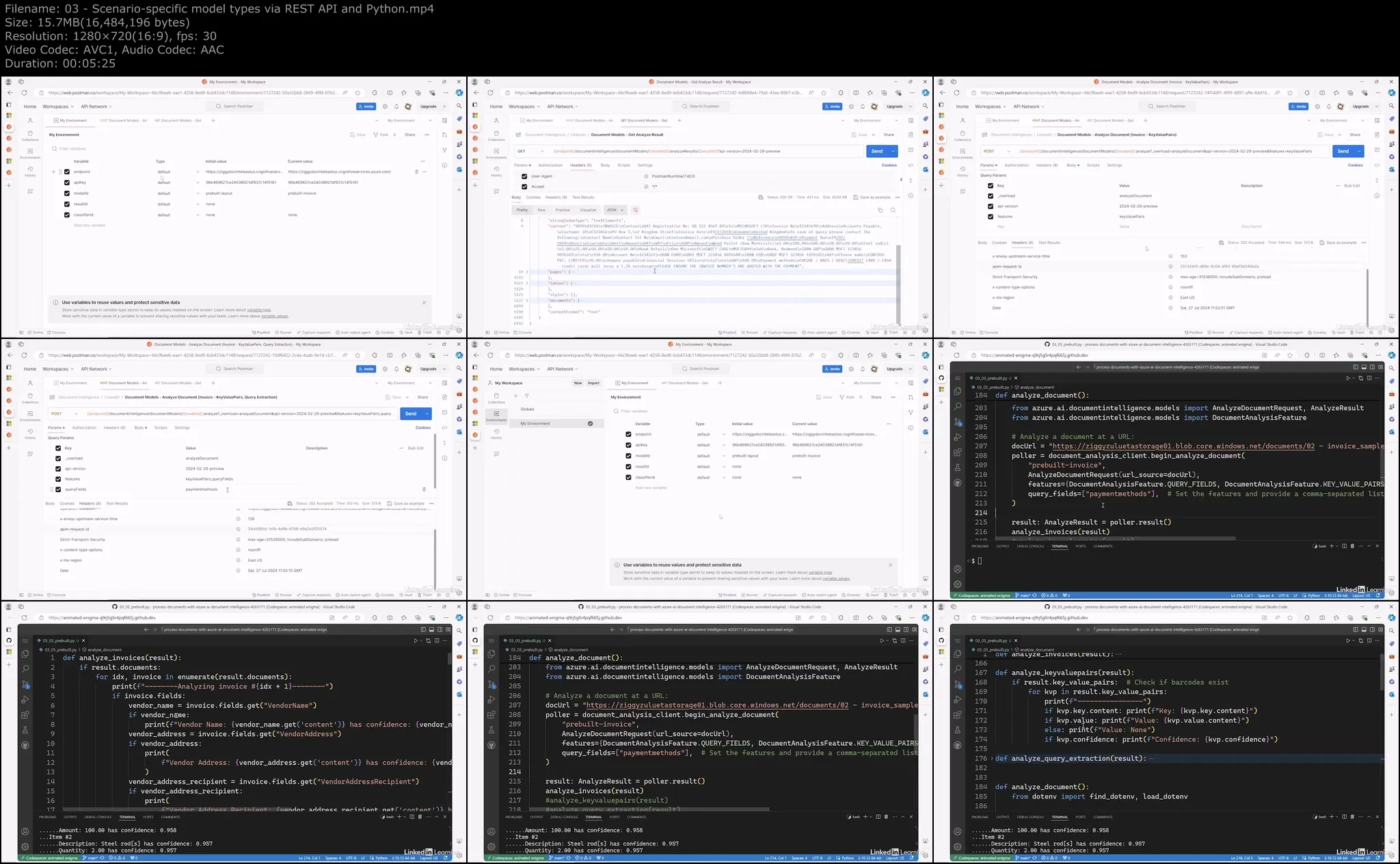1400x864 pixels.
Task: Uncheck the User-Agent header checkbox
Action: (x=524, y=176)
